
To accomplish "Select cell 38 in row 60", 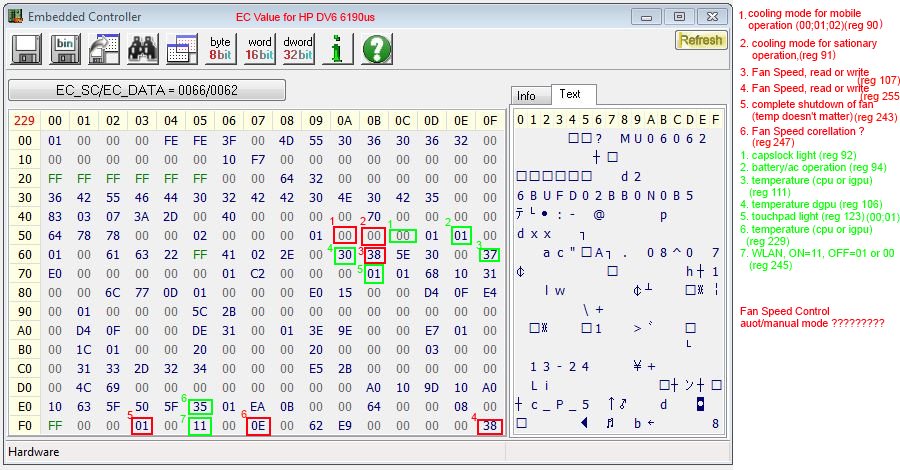I will [374, 254].
